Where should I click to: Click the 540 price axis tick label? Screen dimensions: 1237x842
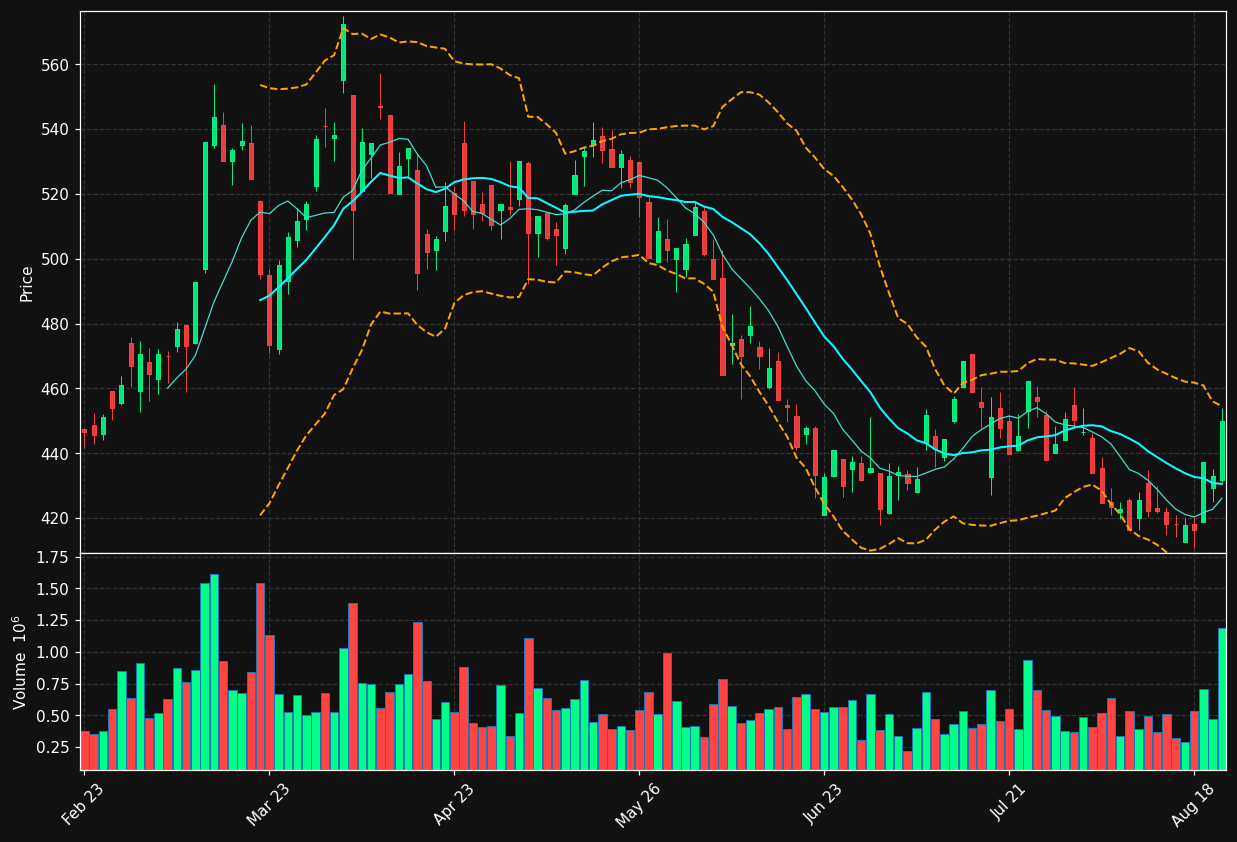[x=56, y=130]
